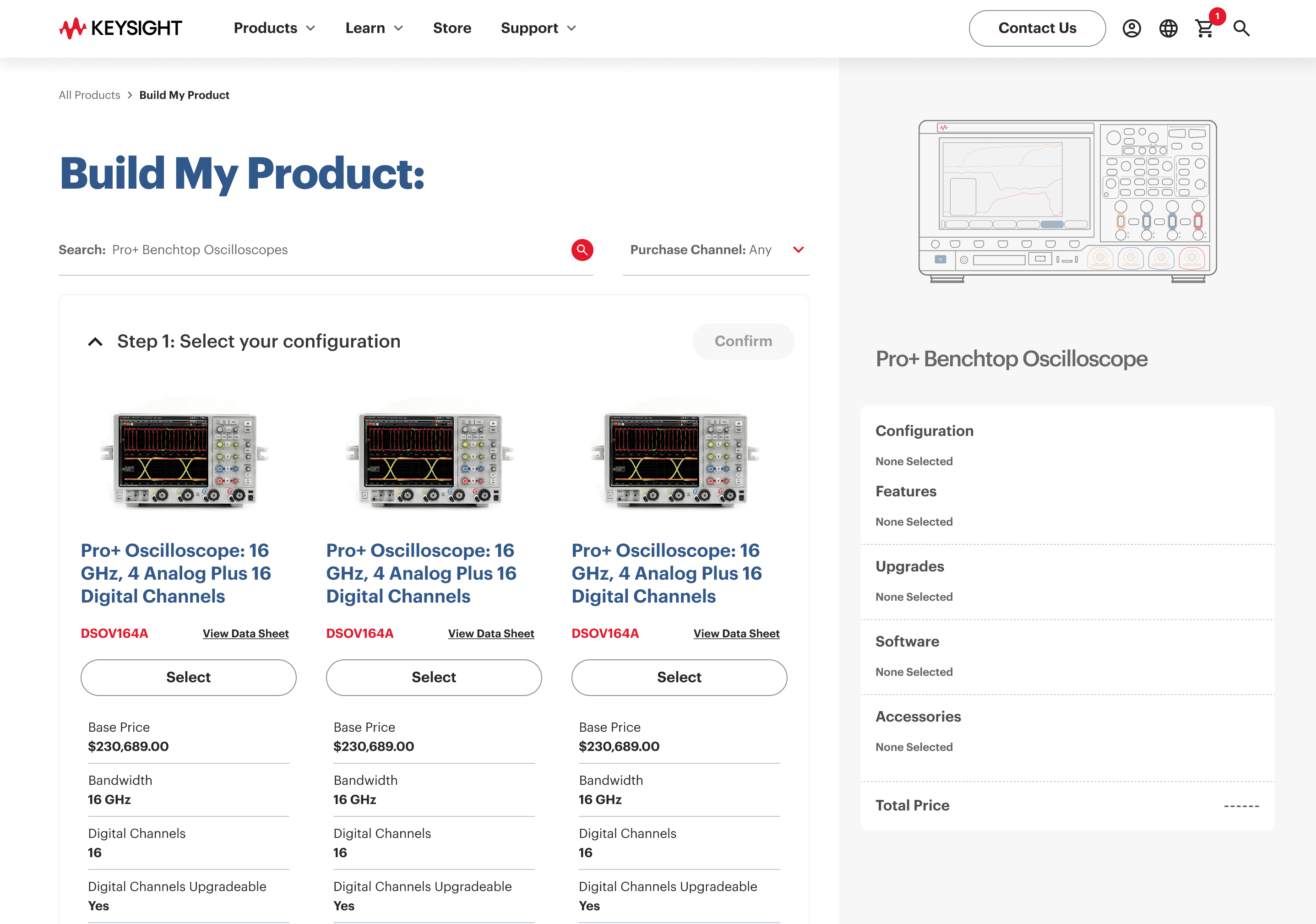Click the Keysight logo
This screenshot has width=1316, height=924.
point(120,28)
